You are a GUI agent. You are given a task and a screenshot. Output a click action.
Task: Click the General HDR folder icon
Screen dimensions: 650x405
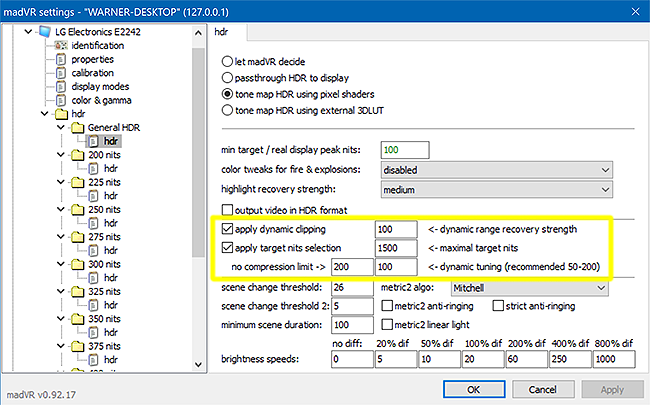pos(78,127)
